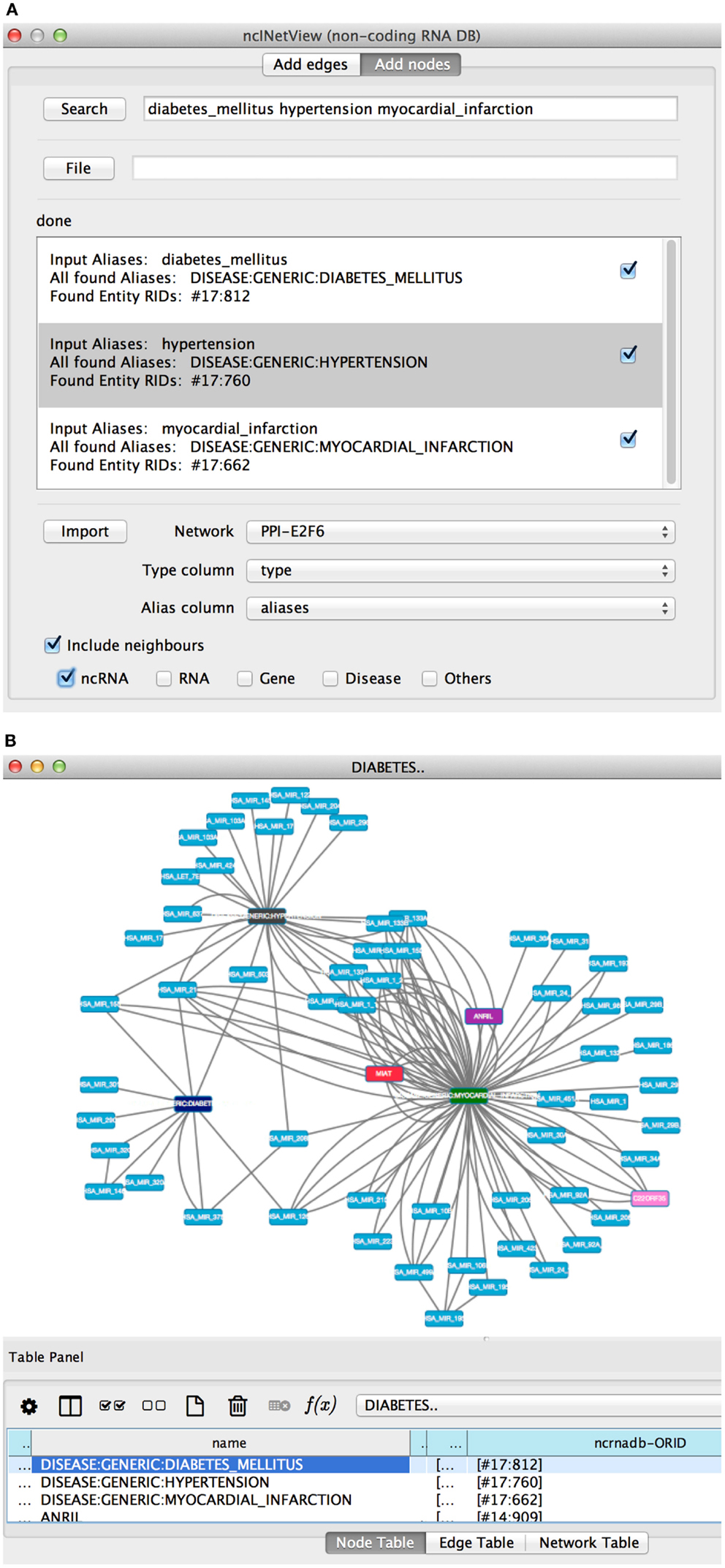The width and height of the screenshot is (725, 1568).
Task: Open the Network dropdown showing PPI-E2F6
Action: point(460,532)
